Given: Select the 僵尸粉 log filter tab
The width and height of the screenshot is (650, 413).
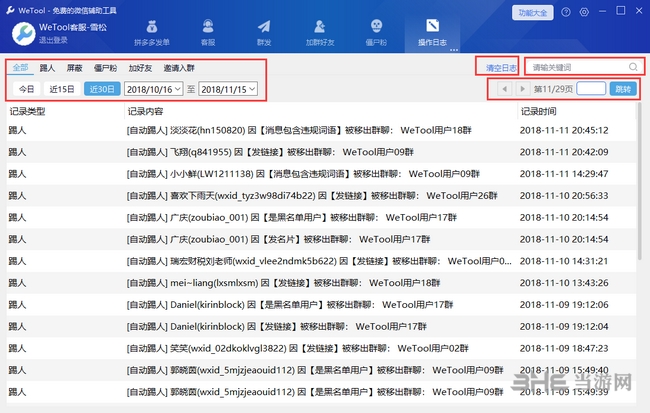Looking at the screenshot, I should click(x=105, y=68).
